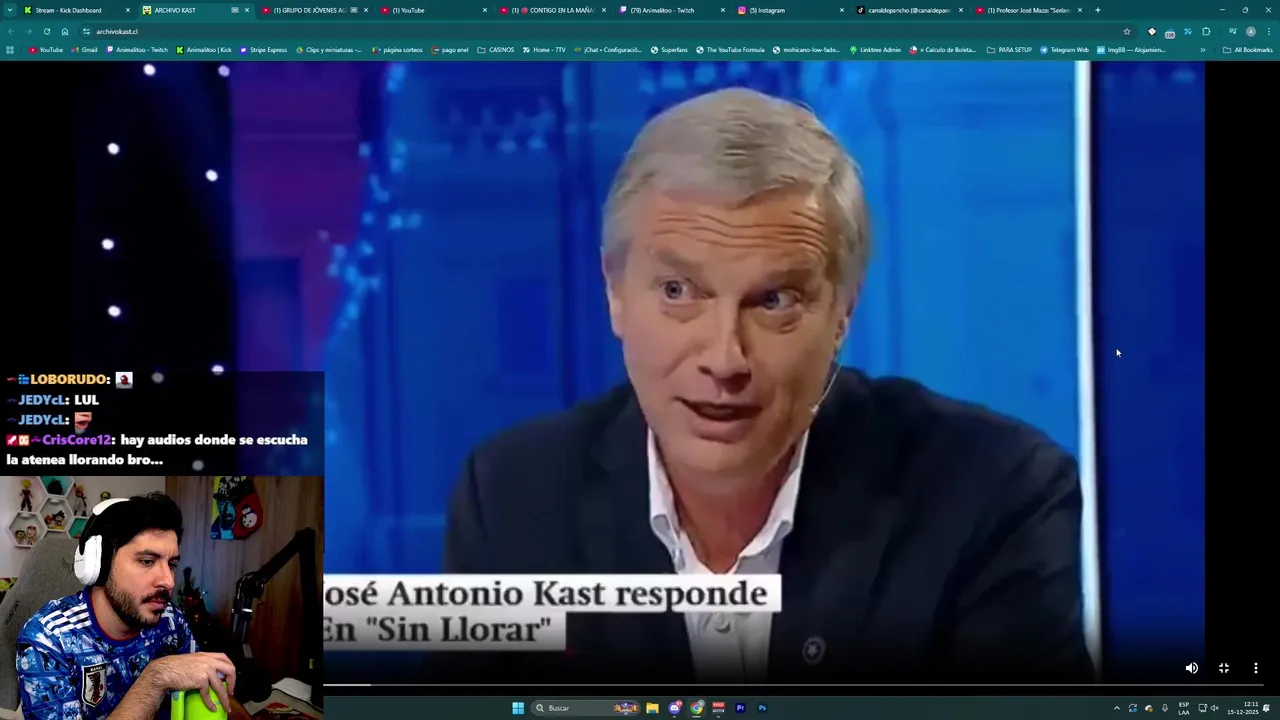The image size is (1280, 720).
Task: Open the Gmail bookmark
Action: tap(84, 49)
